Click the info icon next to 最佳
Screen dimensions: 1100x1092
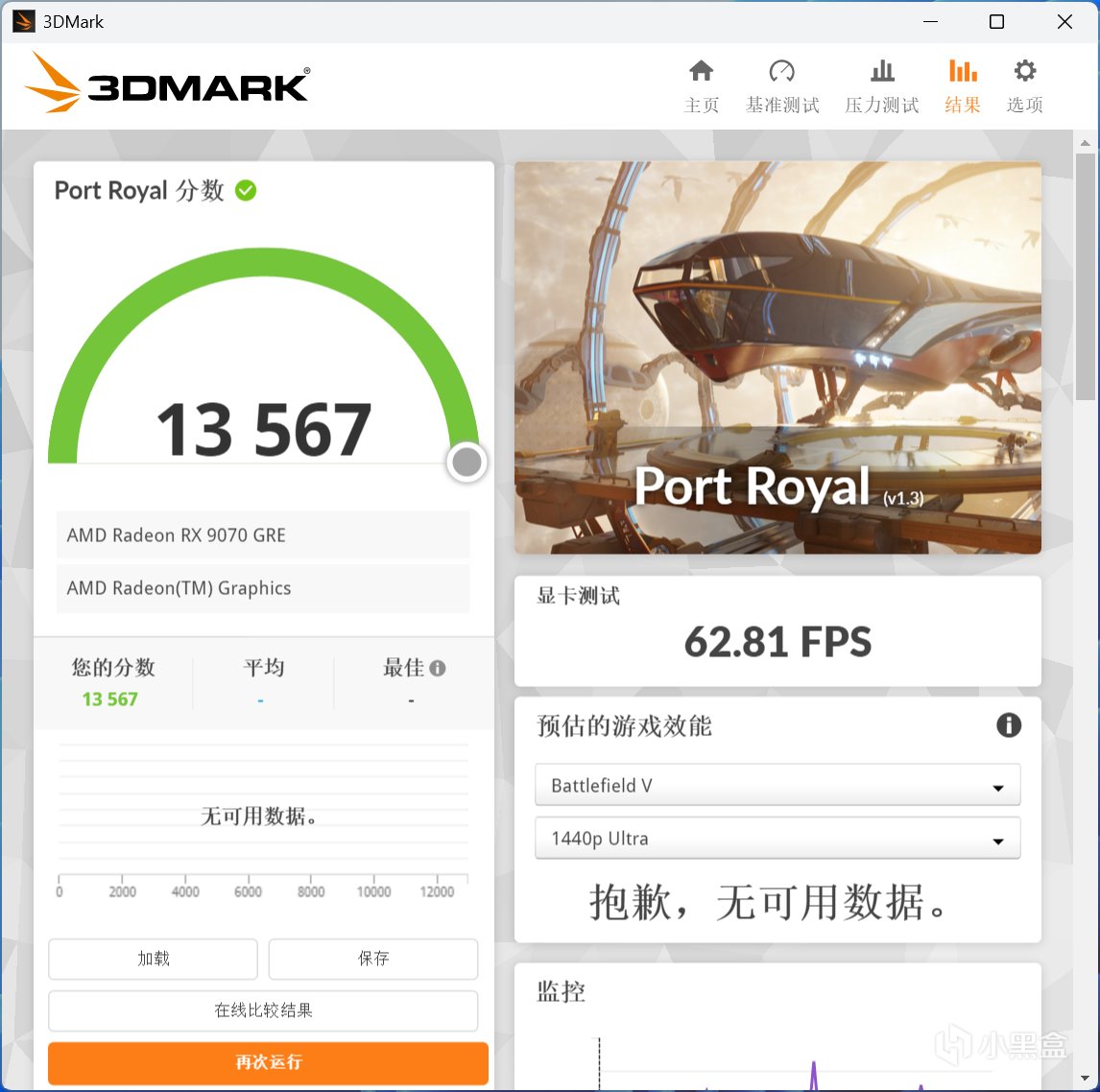coord(437,668)
